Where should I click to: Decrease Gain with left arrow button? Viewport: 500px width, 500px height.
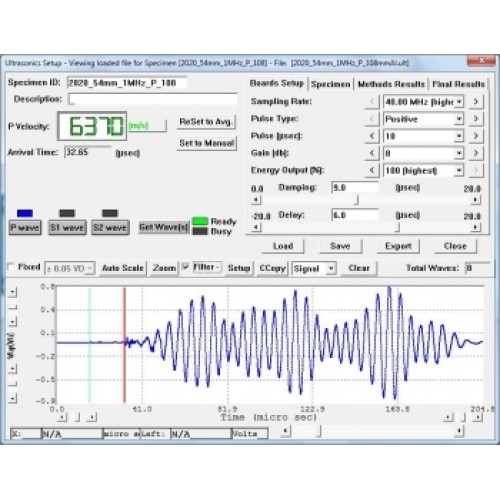coord(372,153)
